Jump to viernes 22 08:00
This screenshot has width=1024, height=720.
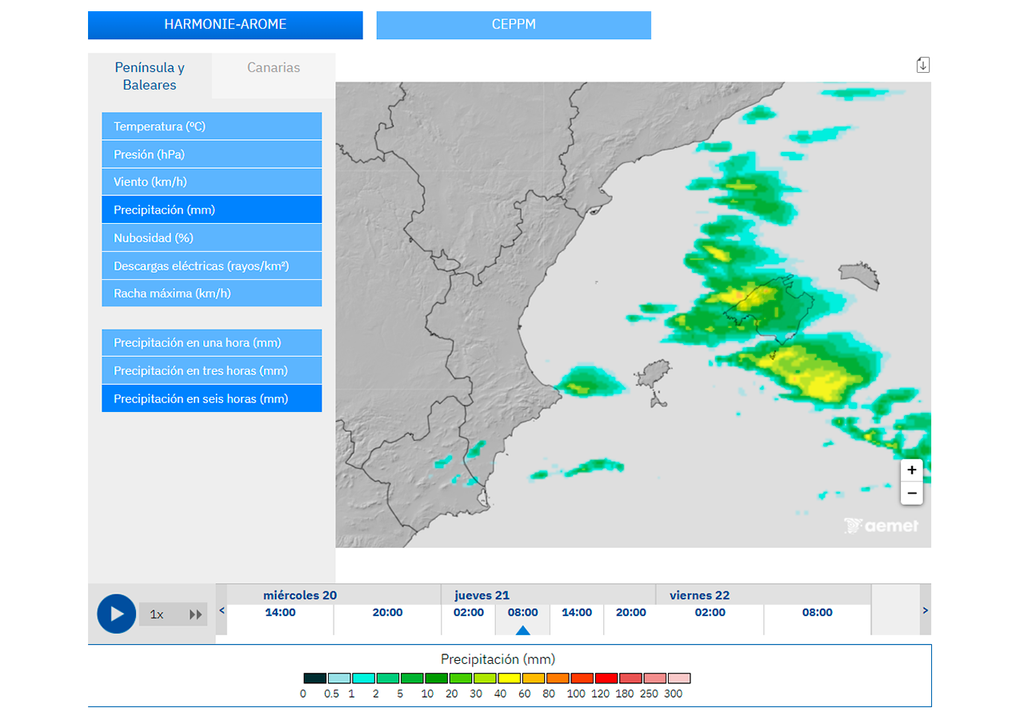click(817, 612)
